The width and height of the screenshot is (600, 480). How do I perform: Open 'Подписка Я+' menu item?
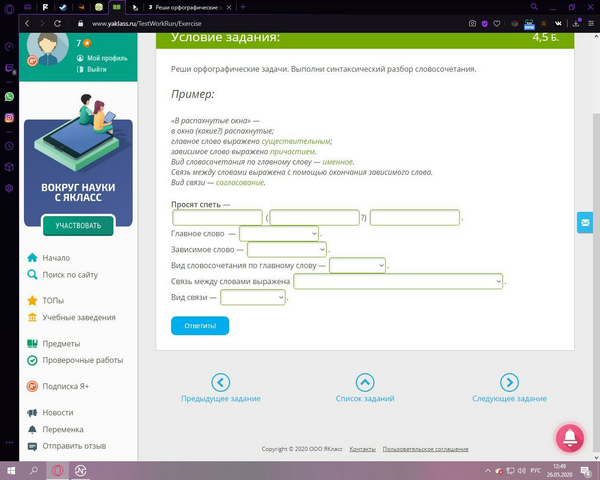(x=58, y=386)
